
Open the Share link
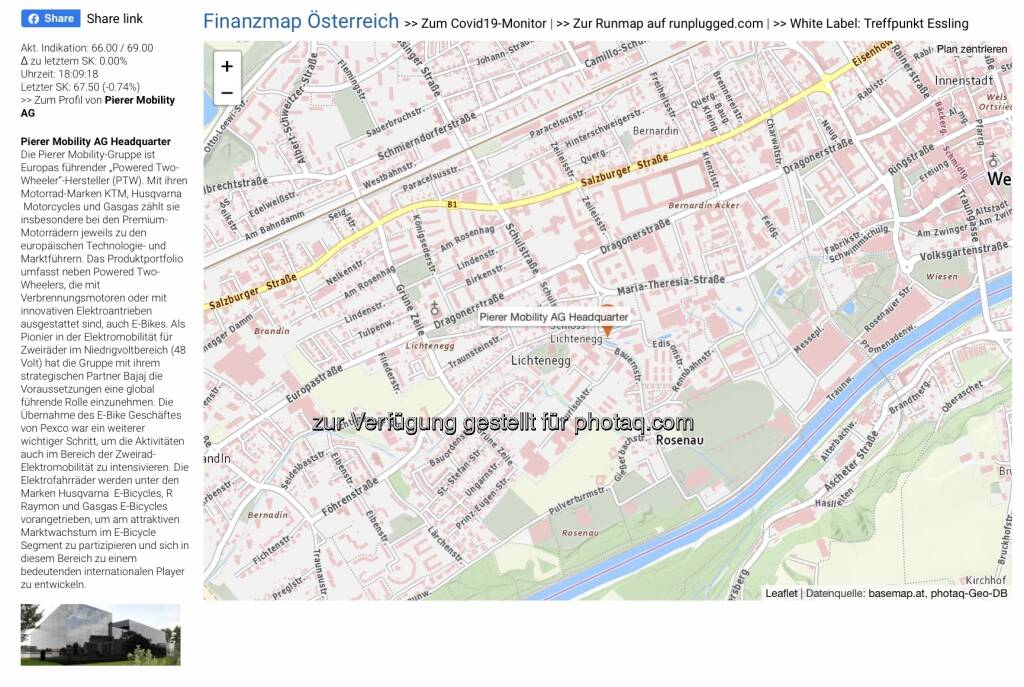tap(114, 18)
